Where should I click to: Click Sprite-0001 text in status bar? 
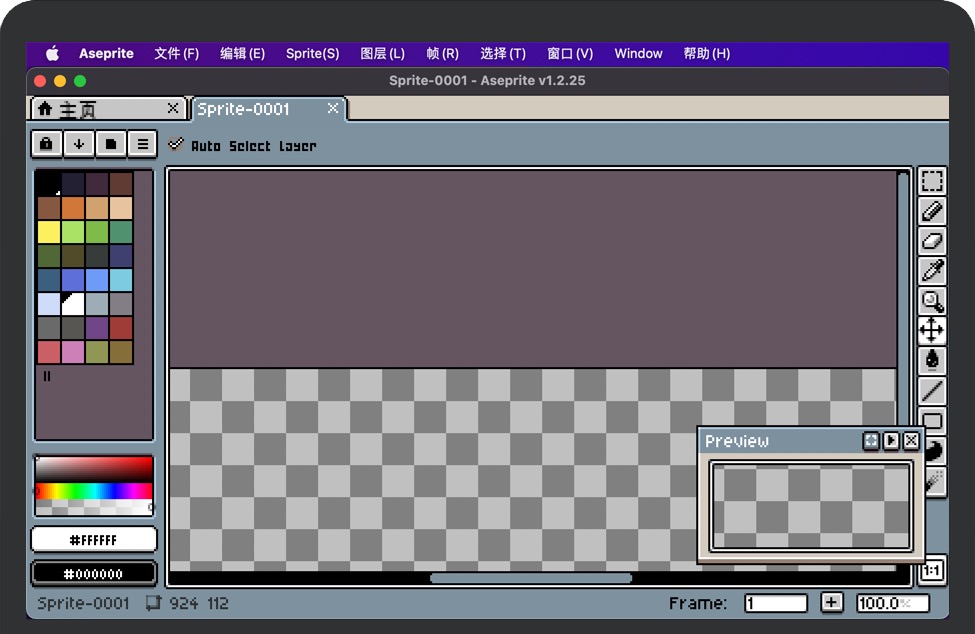click(x=83, y=603)
